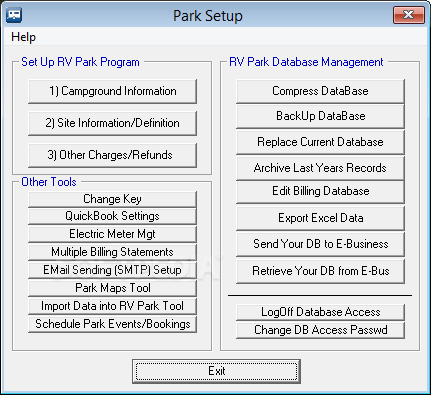Viewport: 431px width, 395px height.
Task: Click Change DB Access Passwd
Action: pyautogui.click(x=320, y=330)
